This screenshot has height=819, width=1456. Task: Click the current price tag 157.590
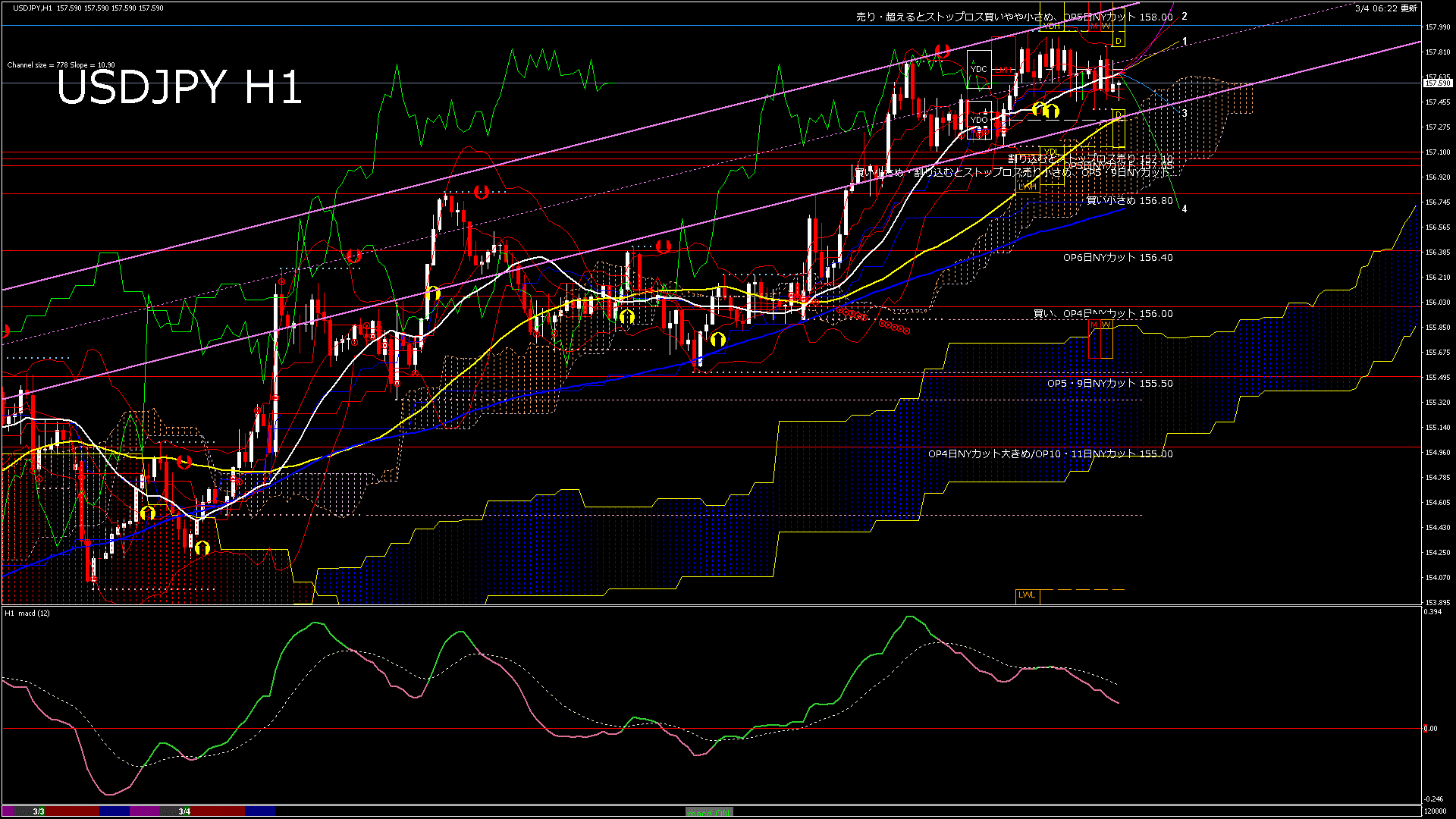[x=1437, y=83]
